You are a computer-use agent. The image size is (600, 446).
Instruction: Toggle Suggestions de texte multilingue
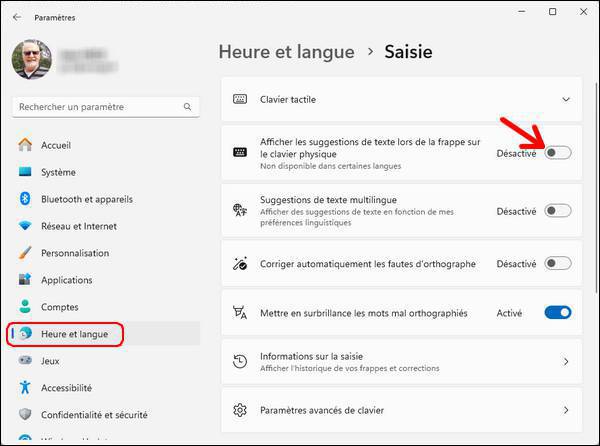[x=558, y=211]
